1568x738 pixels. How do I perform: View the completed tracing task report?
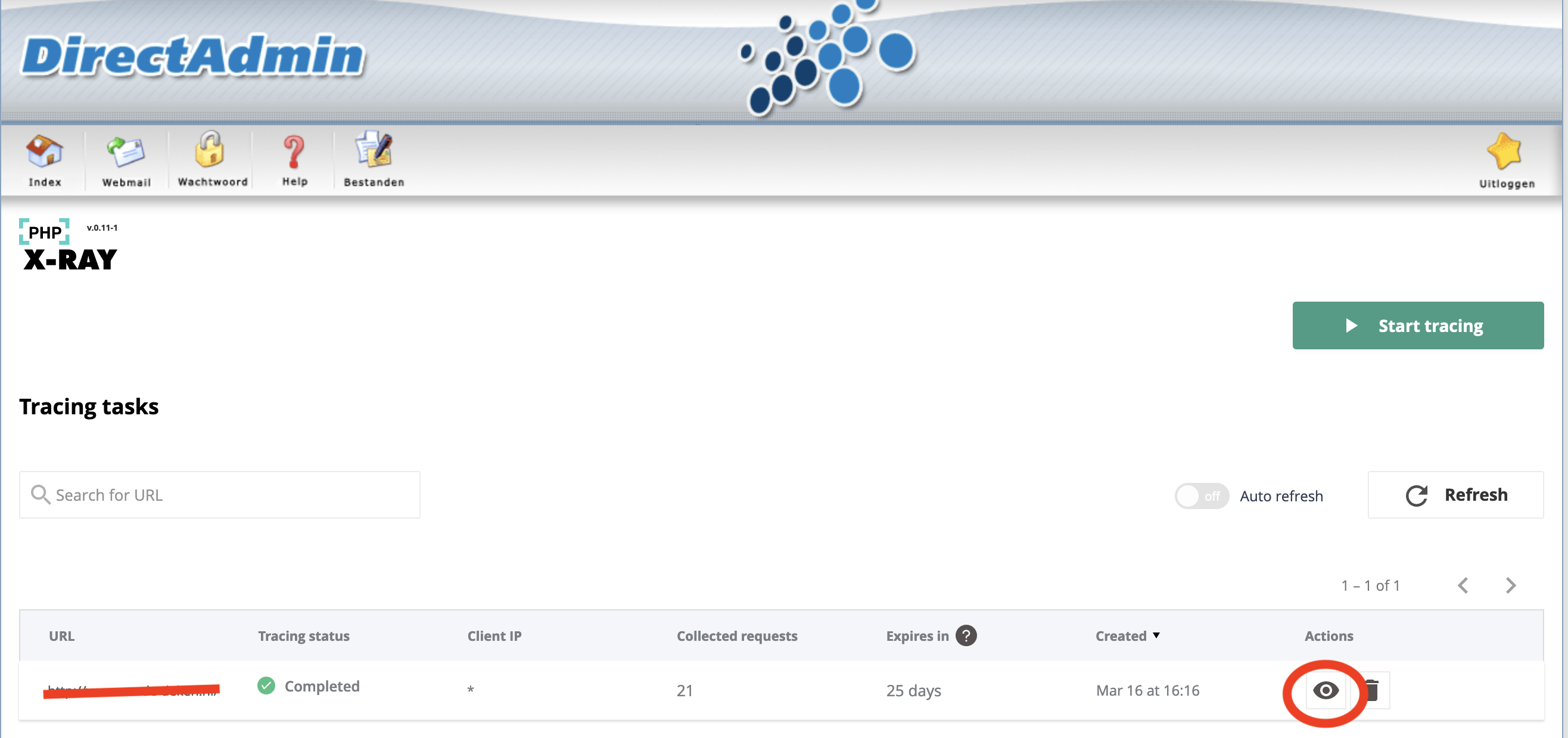1325,690
